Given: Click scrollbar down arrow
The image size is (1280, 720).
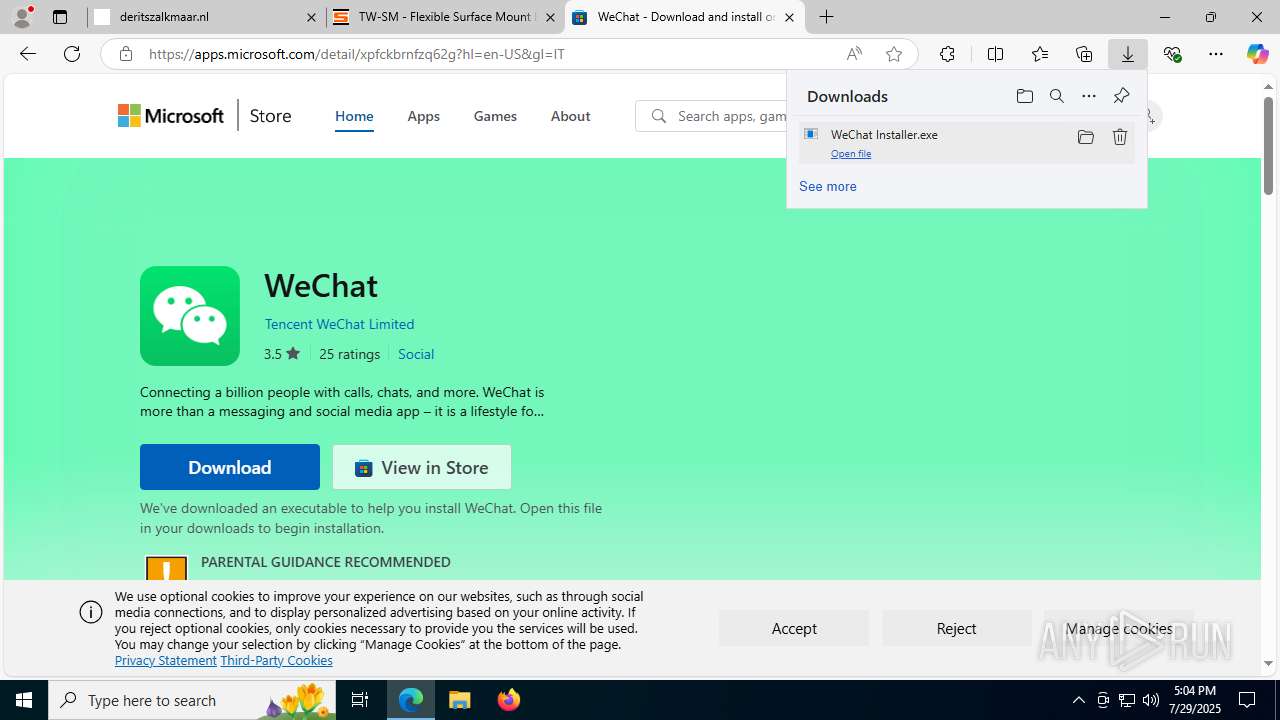Looking at the screenshot, I should click(x=1268, y=663).
